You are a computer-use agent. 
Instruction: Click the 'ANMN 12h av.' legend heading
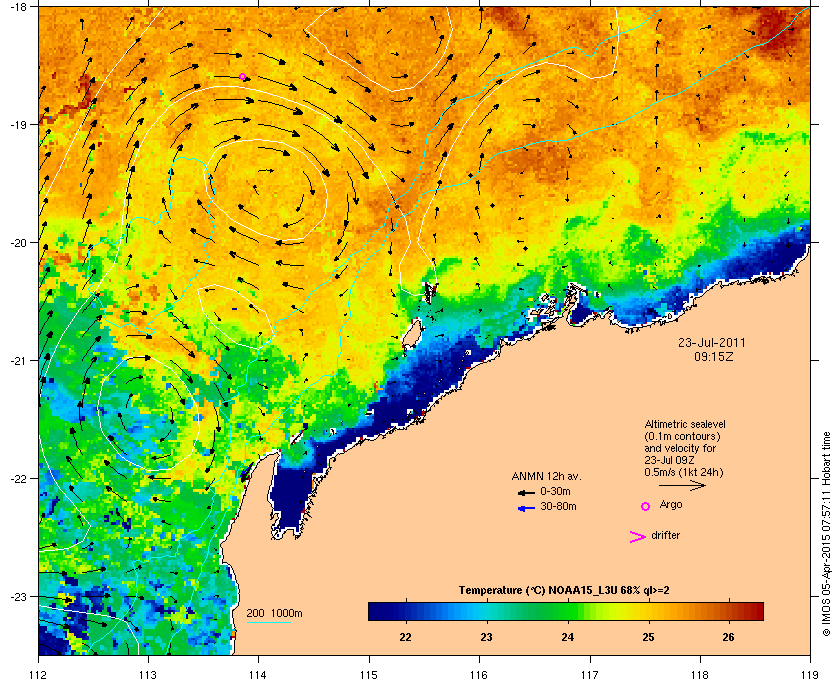[546, 476]
